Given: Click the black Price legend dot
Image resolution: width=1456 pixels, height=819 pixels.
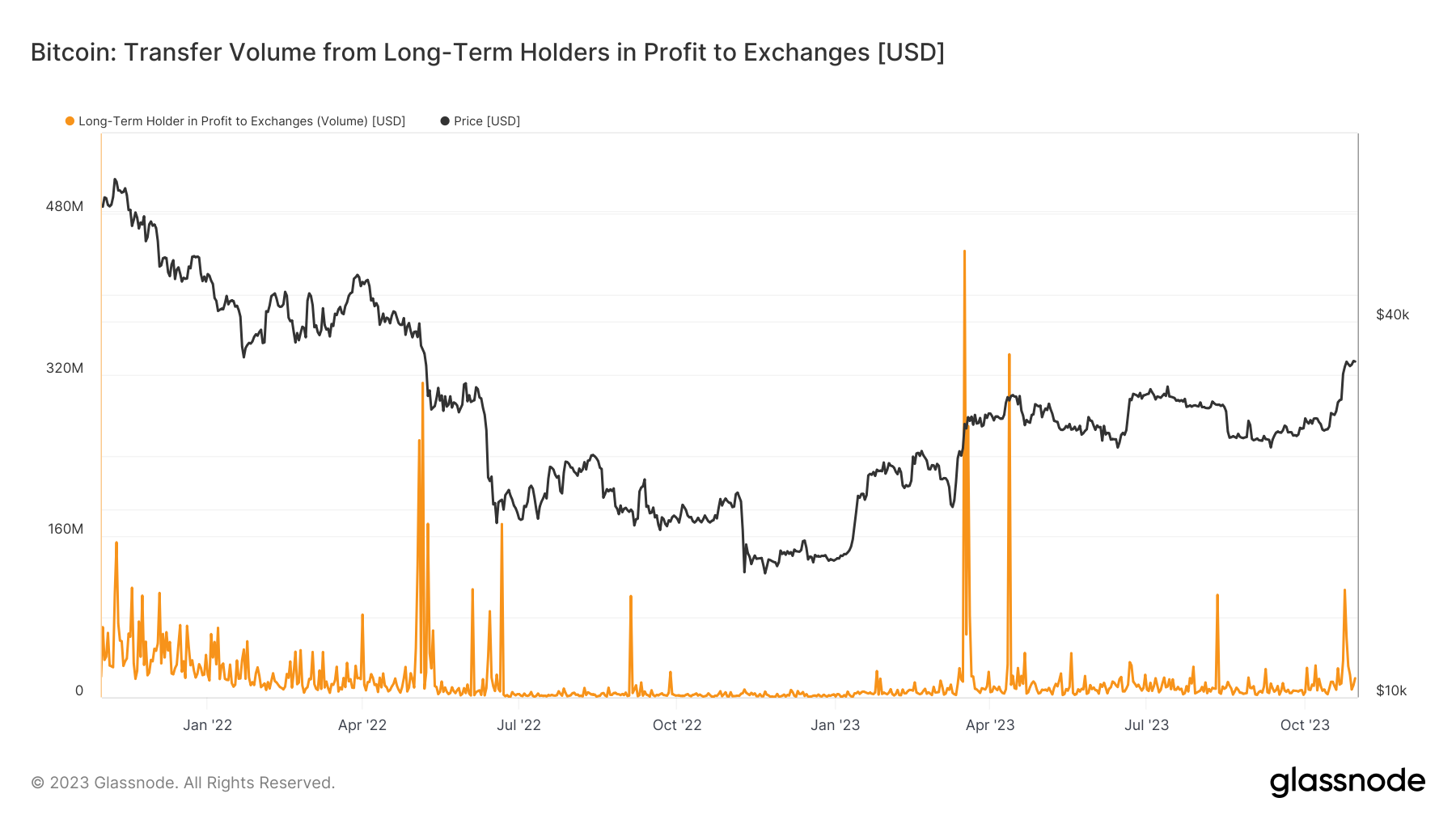Looking at the screenshot, I should tap(445, 121).
